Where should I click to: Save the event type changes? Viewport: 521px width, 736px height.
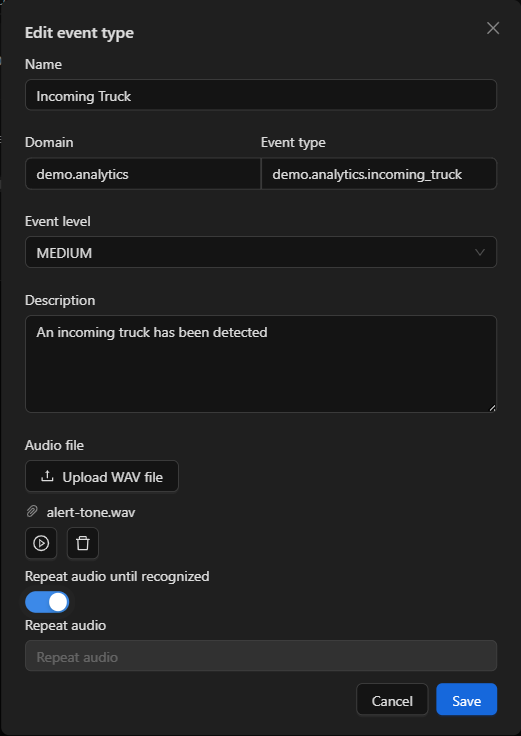click(467, 699)
